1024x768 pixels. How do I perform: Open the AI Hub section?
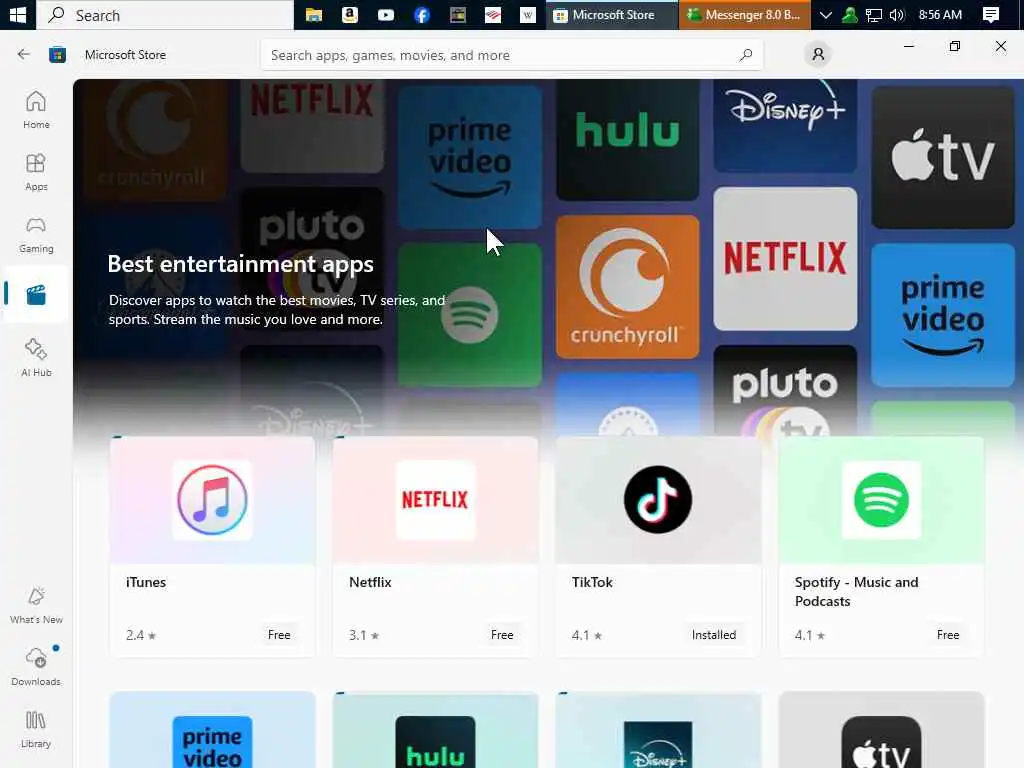coord(36,358)
